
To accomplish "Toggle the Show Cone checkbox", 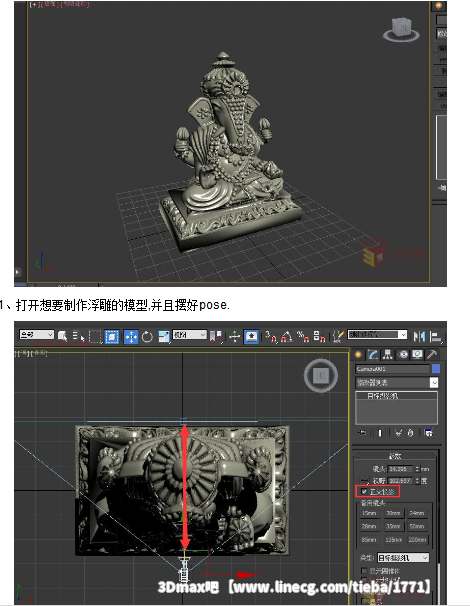I will [x=364, y=571].
